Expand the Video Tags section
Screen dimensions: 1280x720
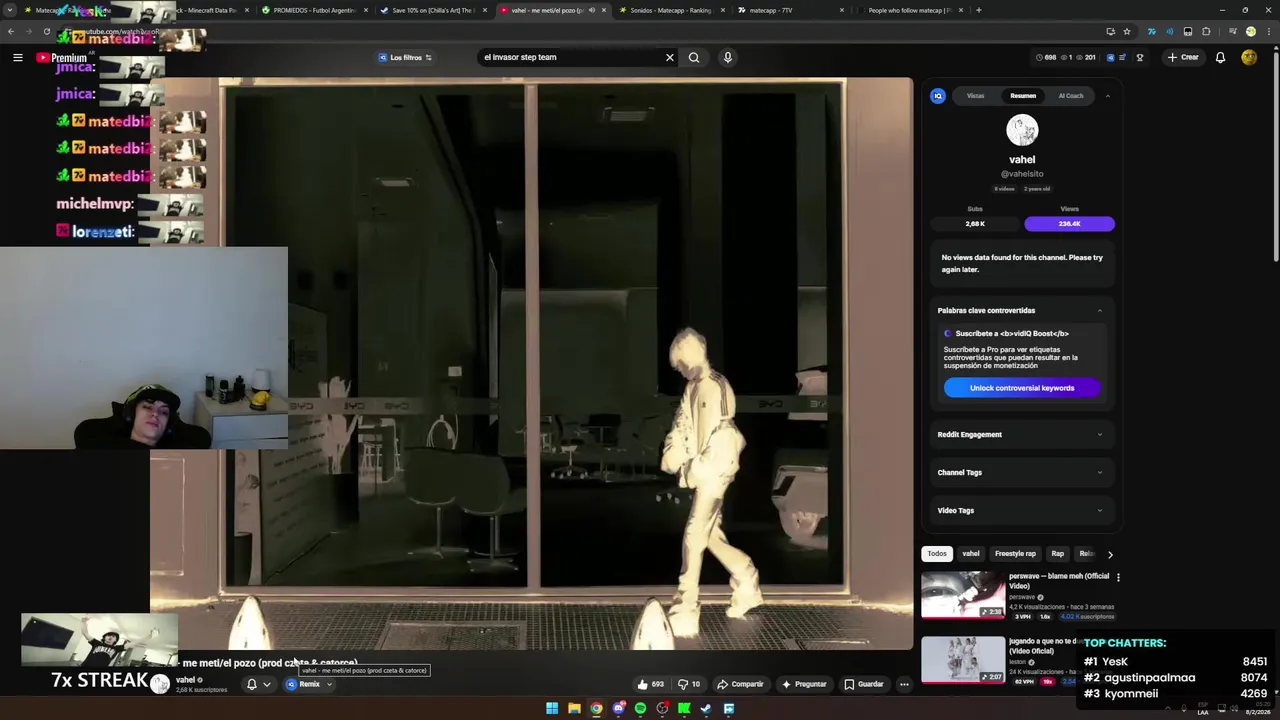tap(1021, 511)
